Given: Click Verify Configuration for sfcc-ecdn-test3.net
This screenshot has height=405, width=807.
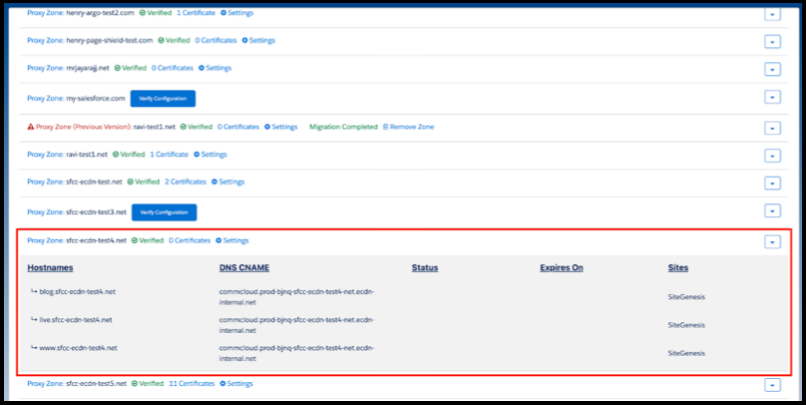Looking at the screenshot, I should click(164, 212).
